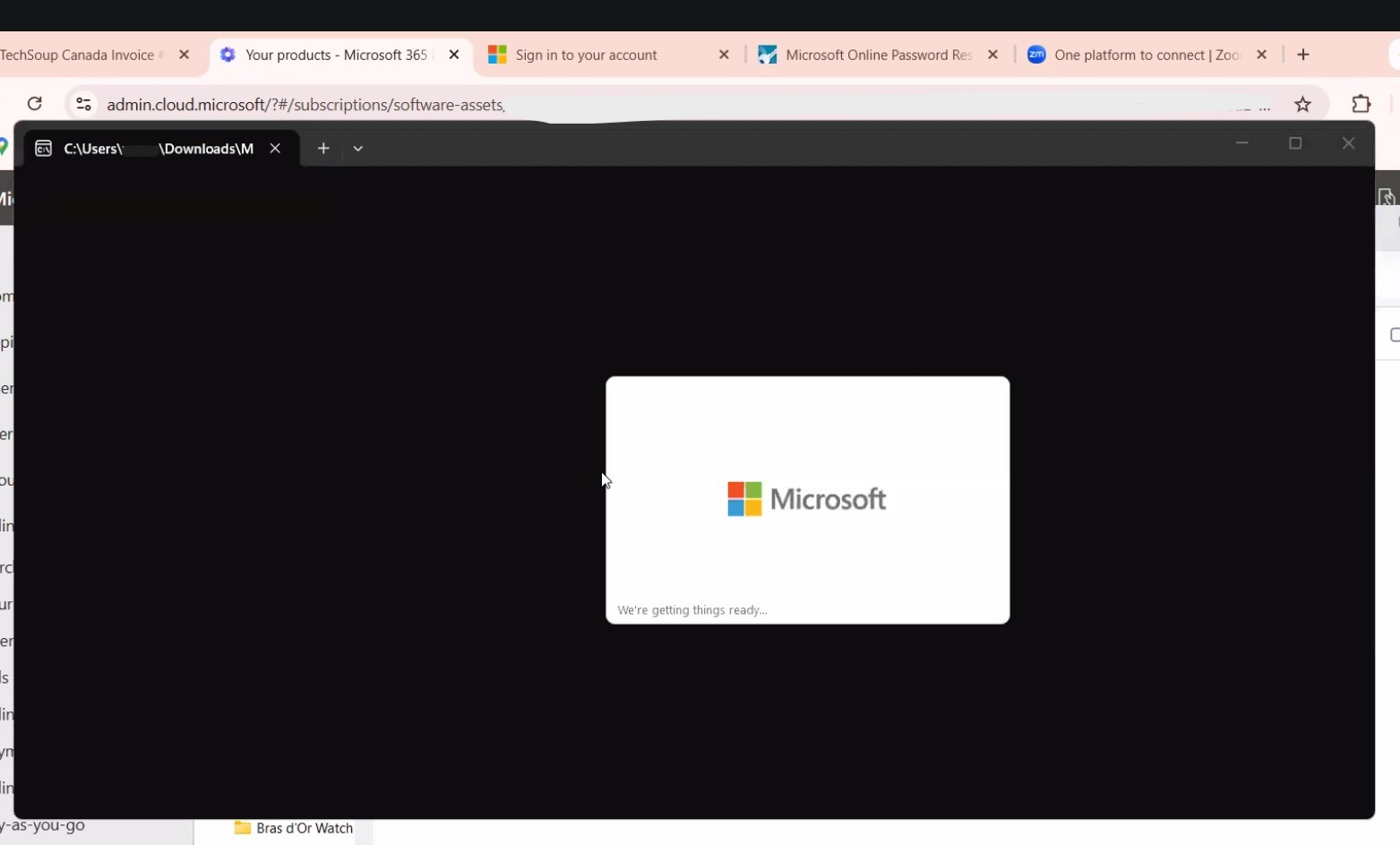This screenshot has width=1400, height=845.
Task: View site information for admin.cloud.microsoft
Action: (83, 104)
